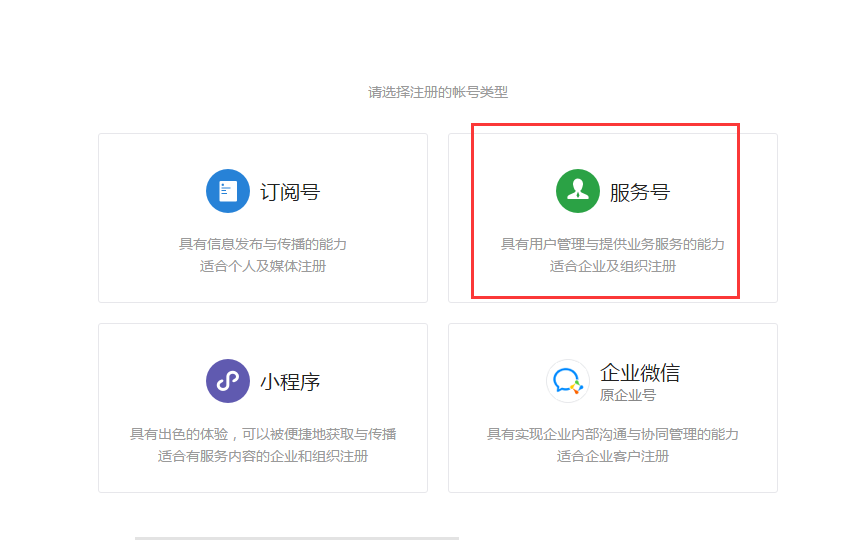The height and width of the screenshot is (540, 843).
Task: Click text 适合个人及媒体注册
Action: tap(263, 266)
